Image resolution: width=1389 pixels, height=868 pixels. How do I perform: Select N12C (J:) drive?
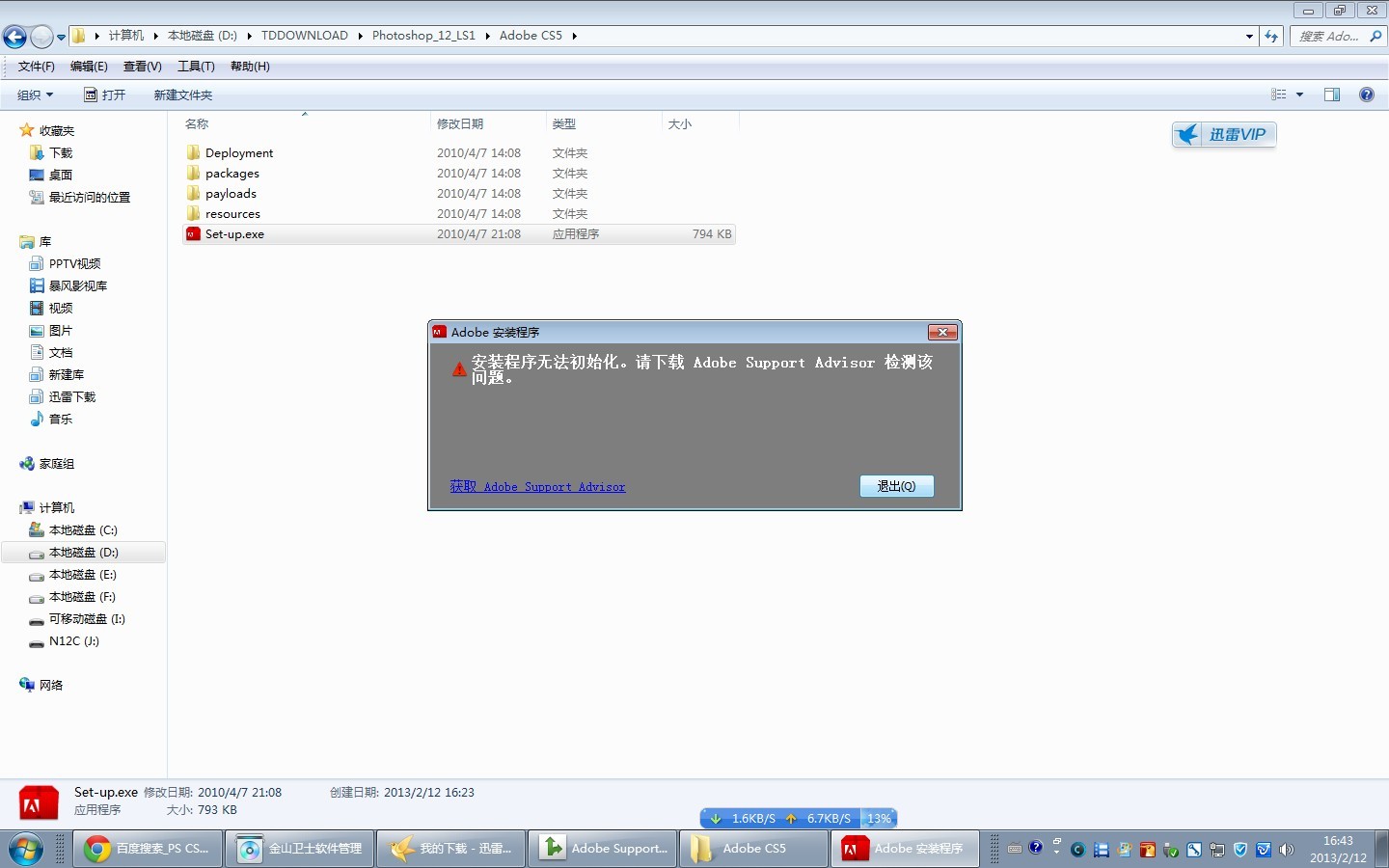74,640
